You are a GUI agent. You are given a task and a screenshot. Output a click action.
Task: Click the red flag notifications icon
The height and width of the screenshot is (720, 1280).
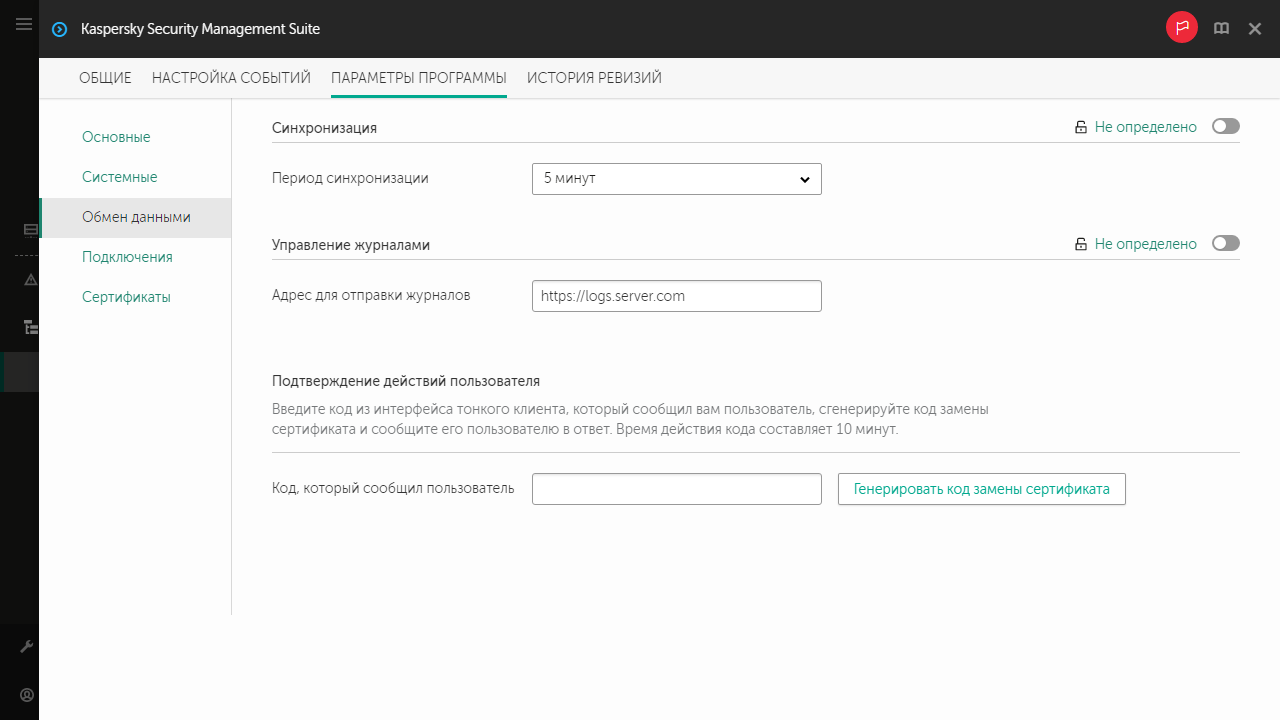click(x=1181, y=29)
